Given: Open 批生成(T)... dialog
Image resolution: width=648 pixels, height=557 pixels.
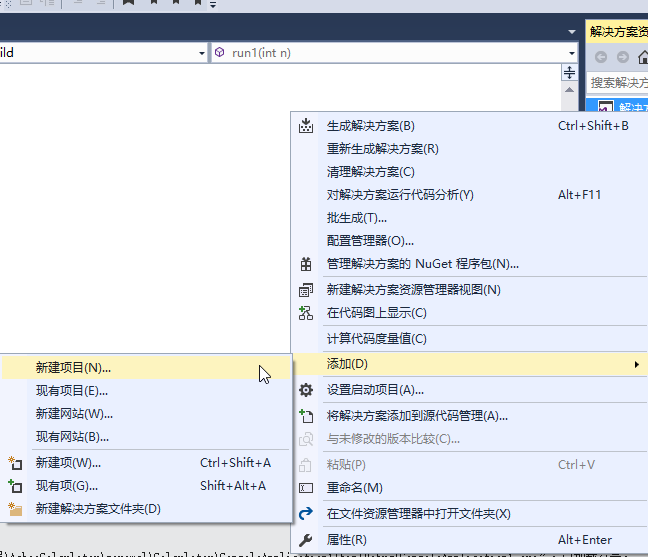Looking at the screenshot, I should [x=469, y=218].
